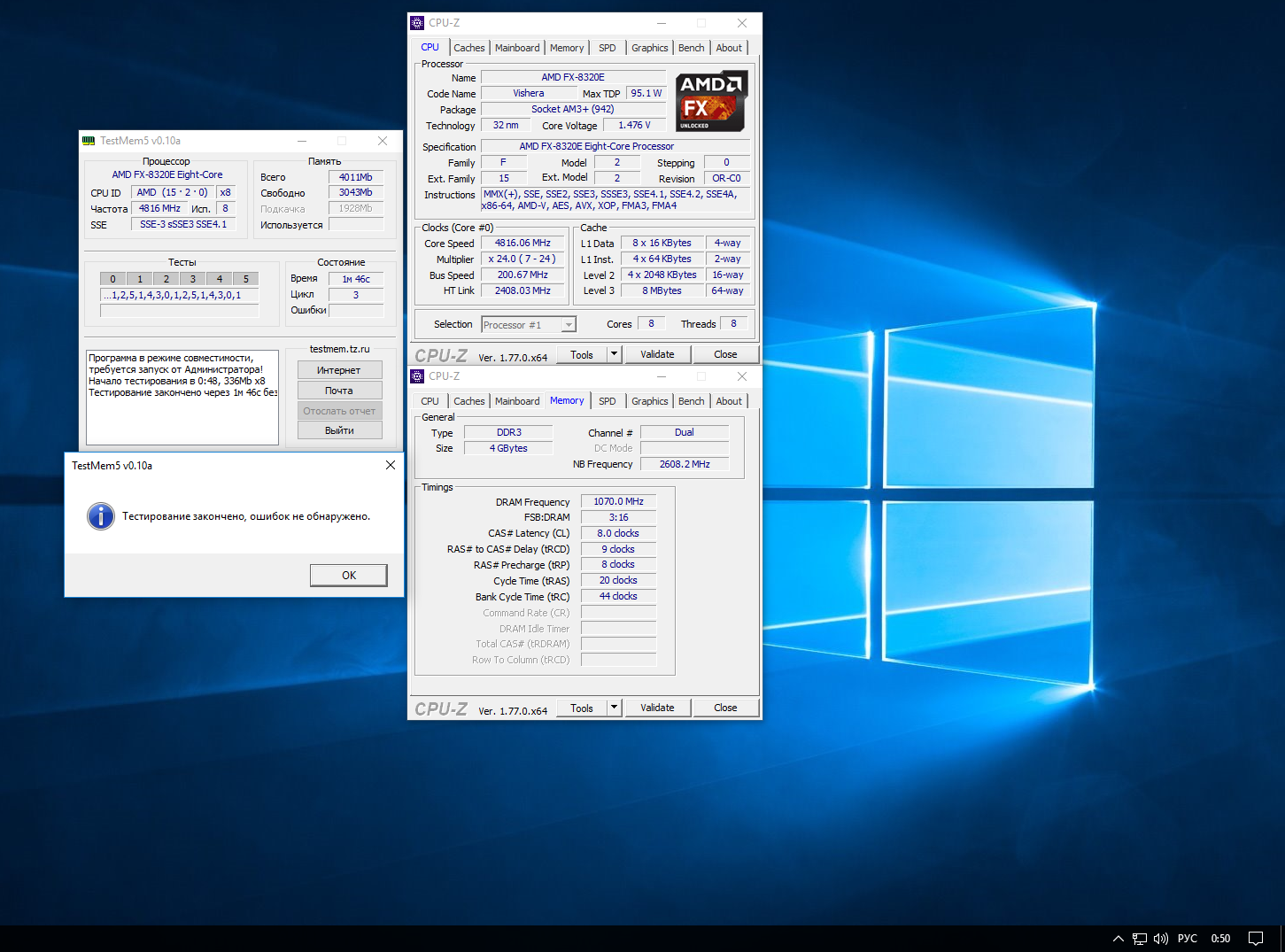Click the blue information icon in the dialog

point(101,516)
